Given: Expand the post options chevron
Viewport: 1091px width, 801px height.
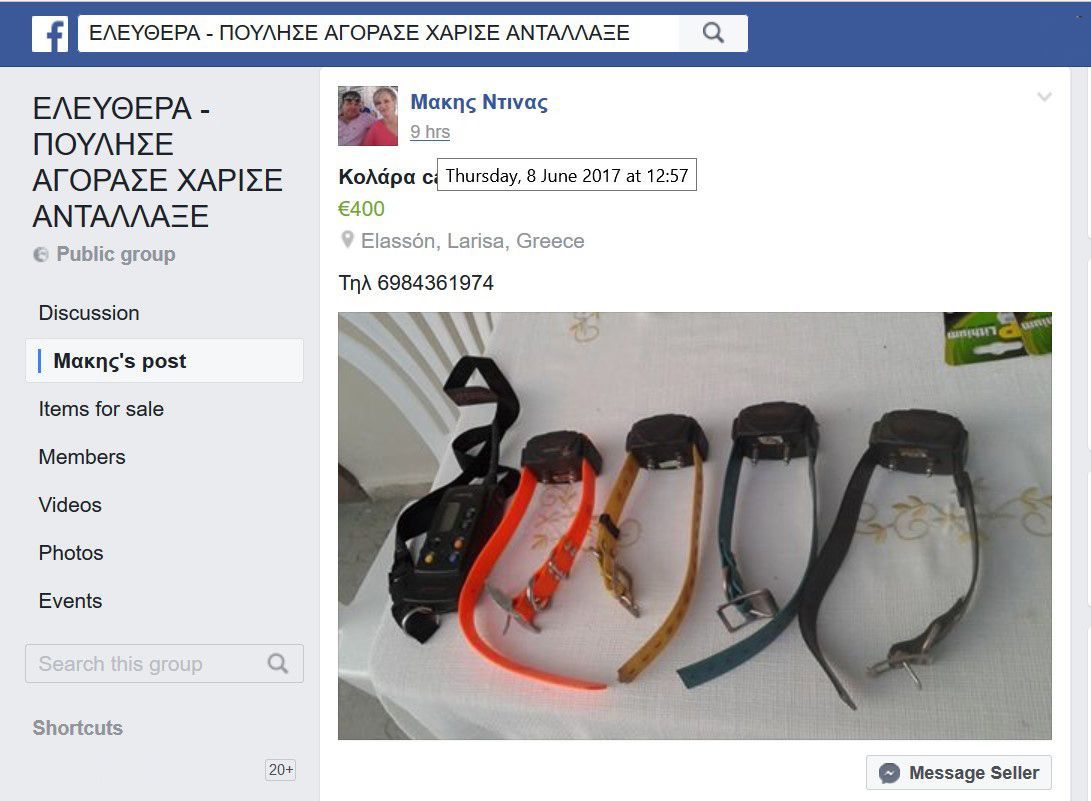Looking at the screenshot, I should [1044, 97].
